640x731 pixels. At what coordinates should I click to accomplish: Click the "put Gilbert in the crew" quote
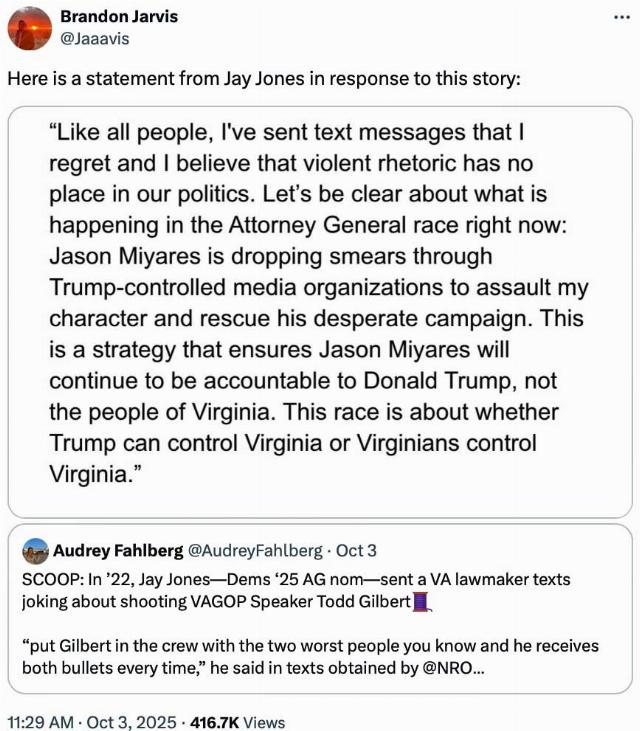pos(308,656)
